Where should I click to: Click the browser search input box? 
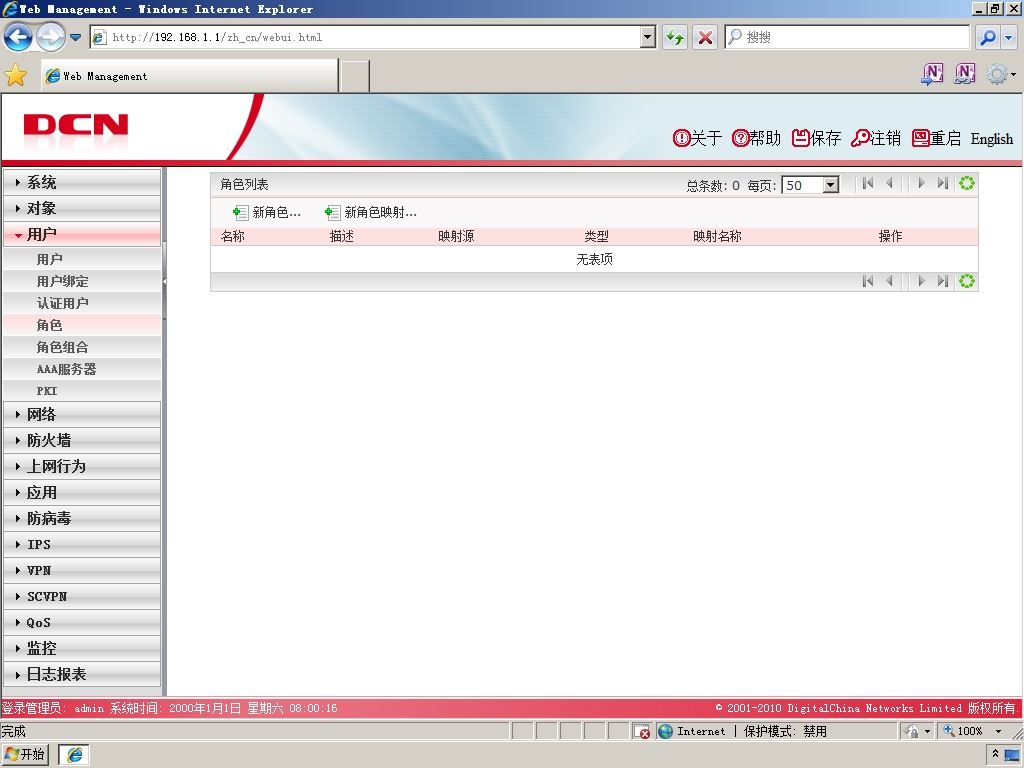pos(848,37)
